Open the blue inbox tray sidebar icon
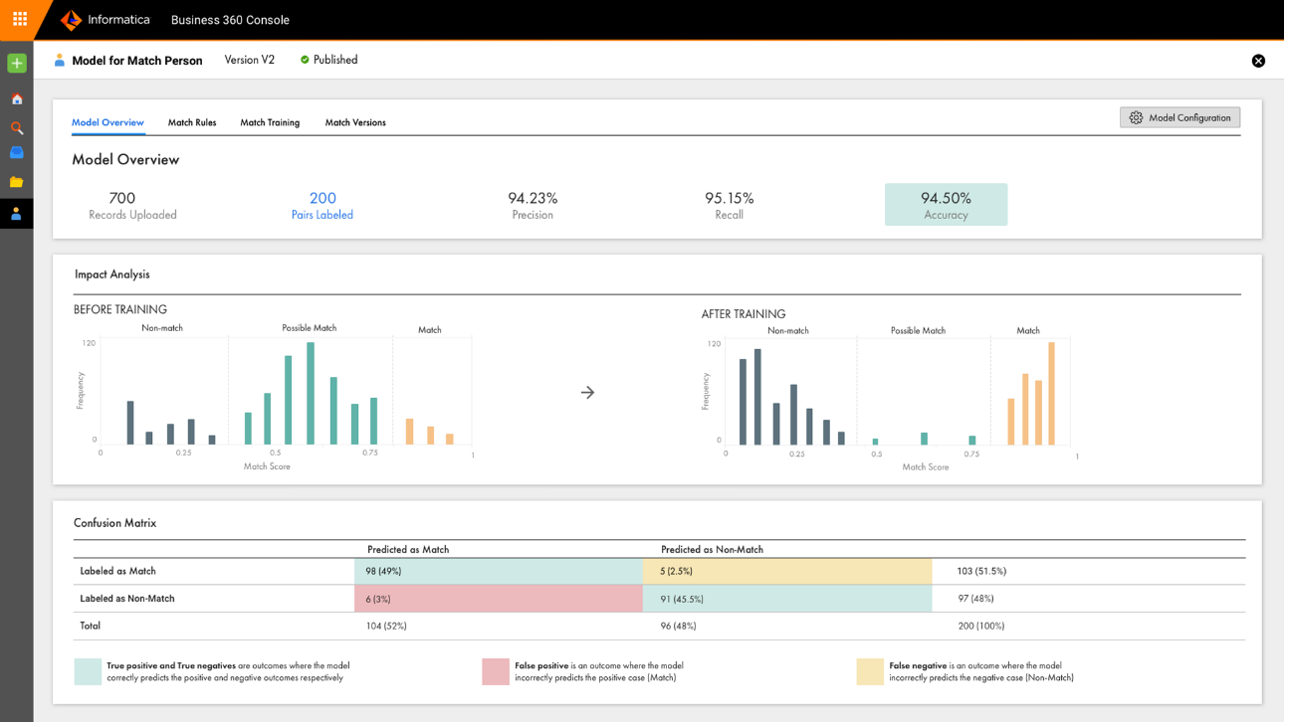Viewport: 1289px width, 727px height. [17, 153]
